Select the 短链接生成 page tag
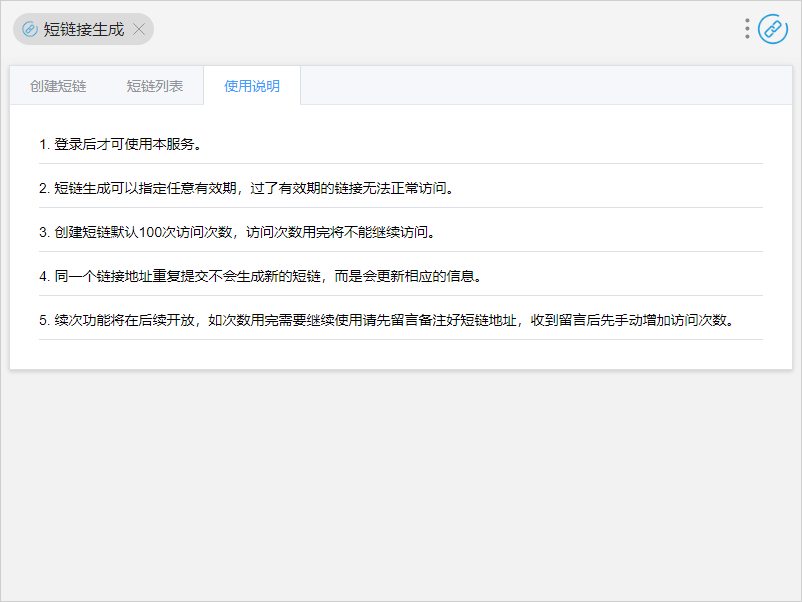The height and width of the screenshot is (602, 802). (x=83, y=29)
